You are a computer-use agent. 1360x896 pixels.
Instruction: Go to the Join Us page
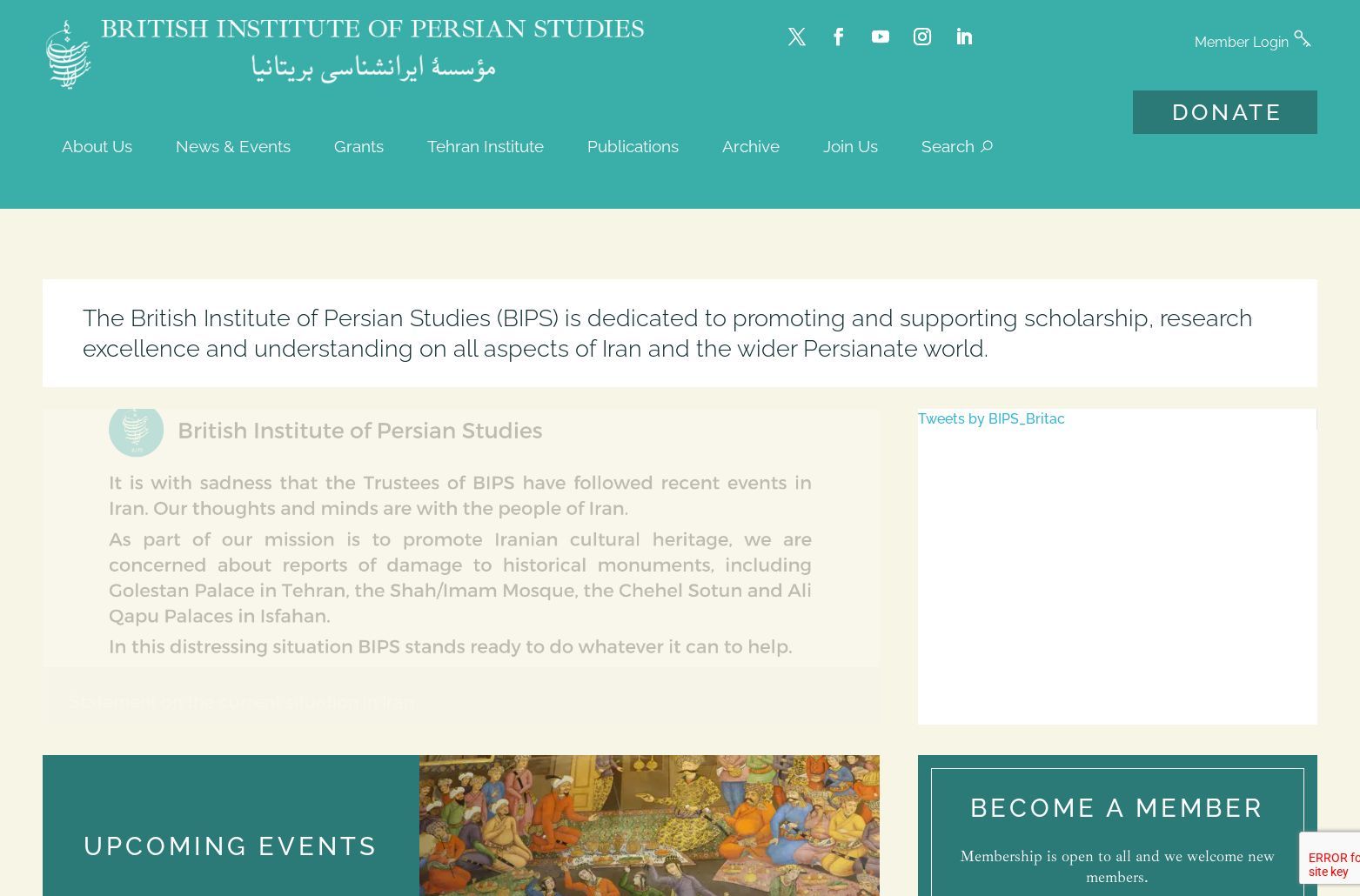point(850,146)
